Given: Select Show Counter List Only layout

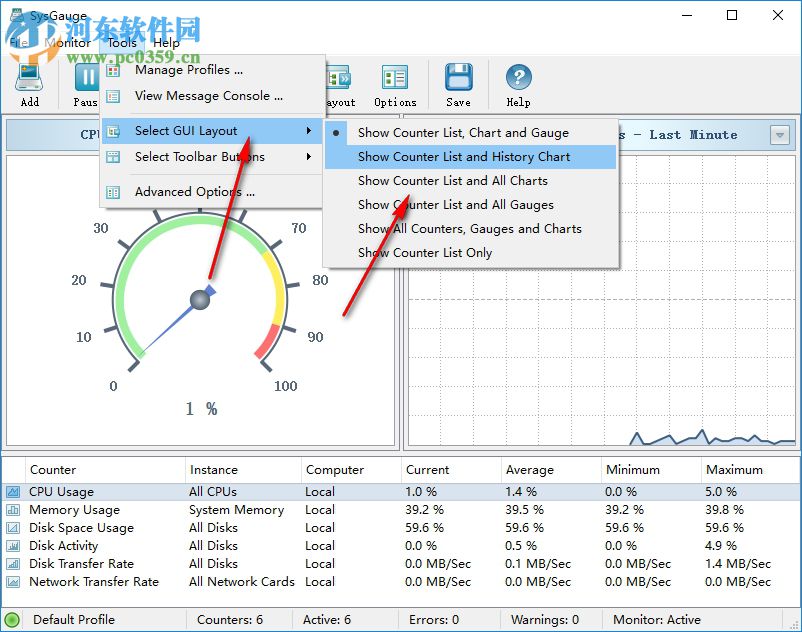Looking at the screenshot, I should coord(425,253).
